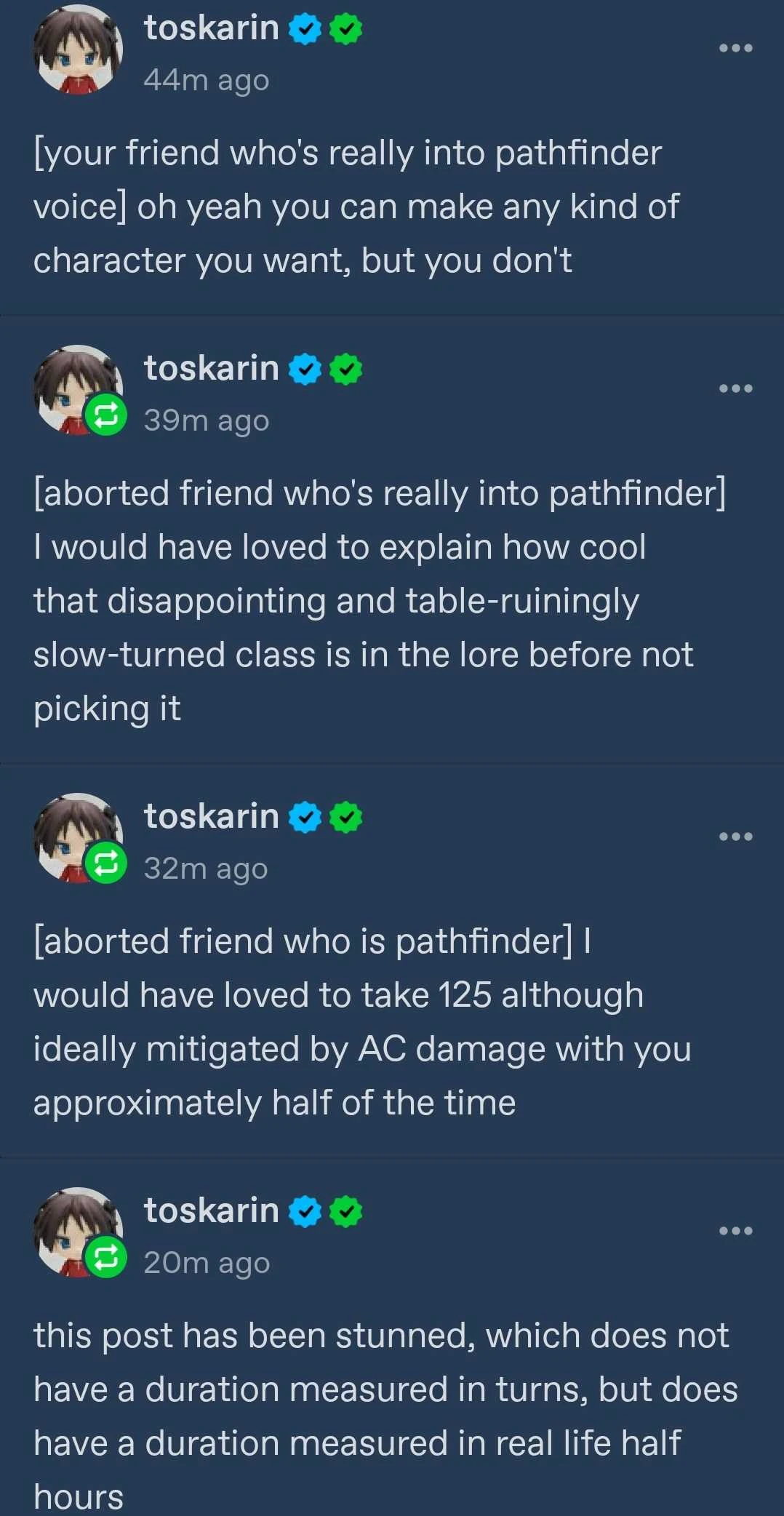Image resolution: width=784 pixels, height=1516 pixels.
Task: Open the toskarin username on the 32m ago post
Action: [x=211, y=817]
